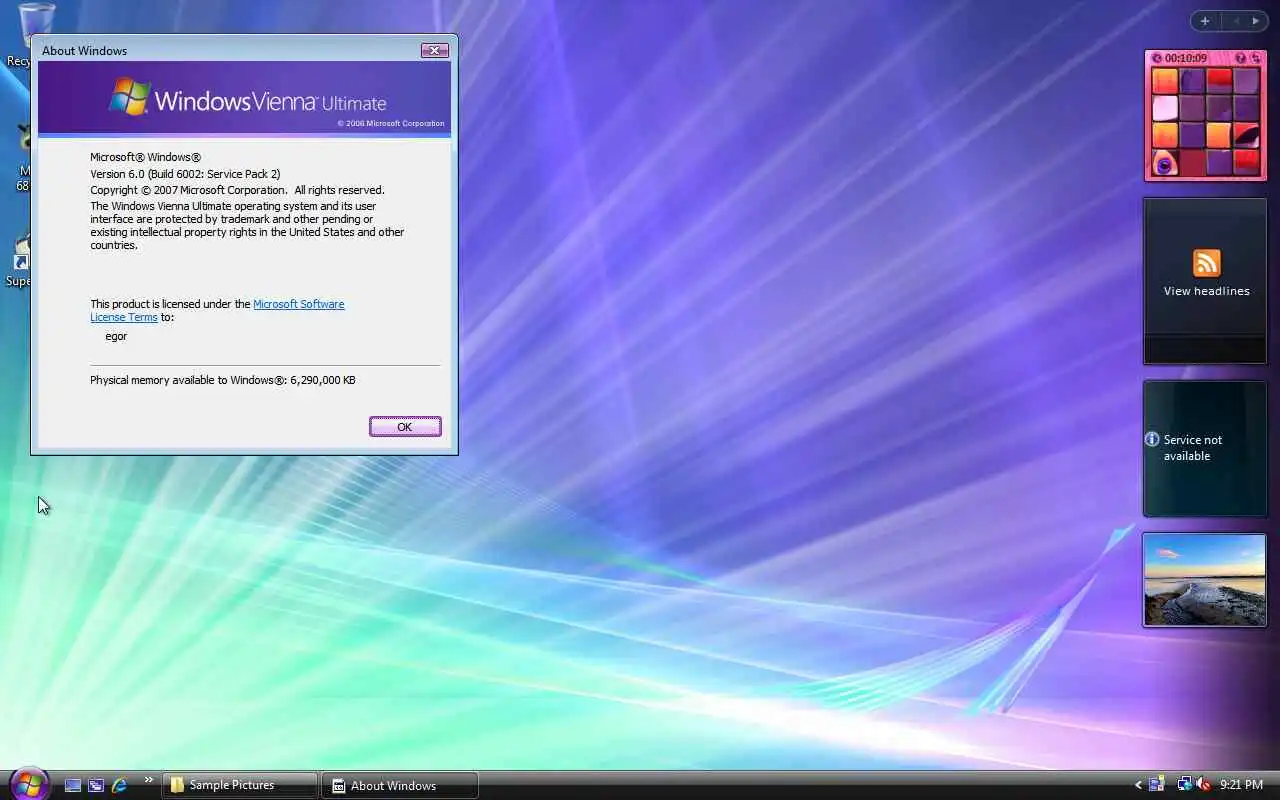Click Switch Between Windows quick launch icon
Image resolution: width=1280 pixels, height=800 pixels.
click(x=96, y=785)
